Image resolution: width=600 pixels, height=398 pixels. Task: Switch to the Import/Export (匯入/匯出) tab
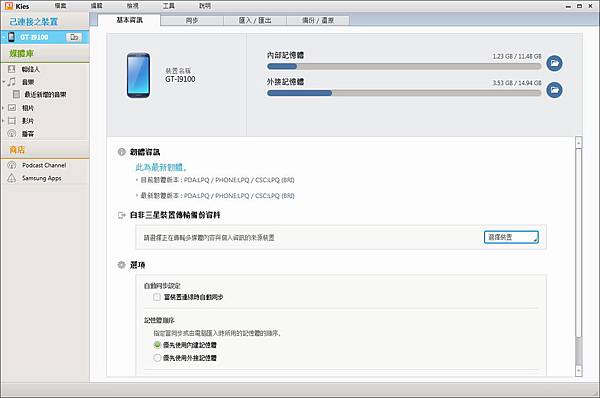click(255, 20)
